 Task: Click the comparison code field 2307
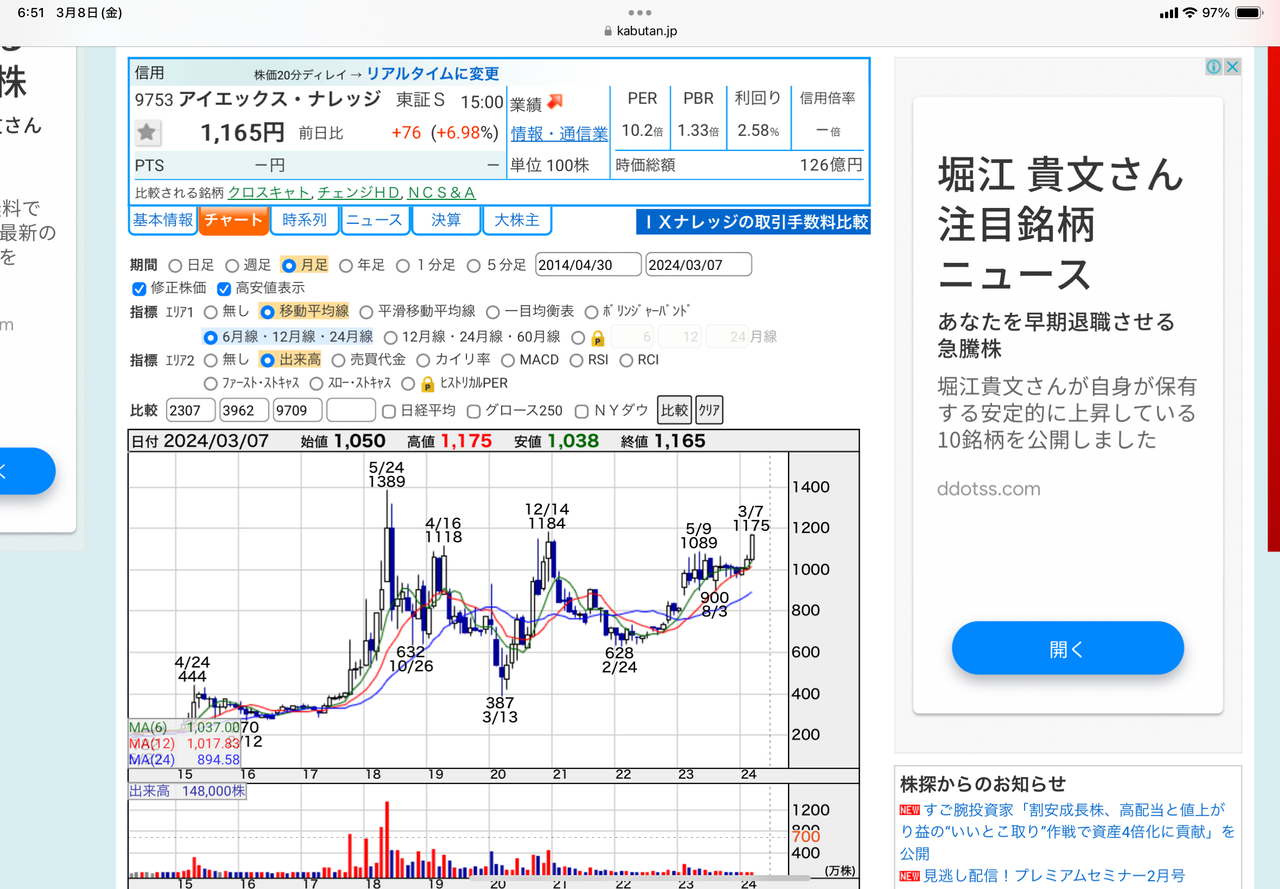(191, 410)
